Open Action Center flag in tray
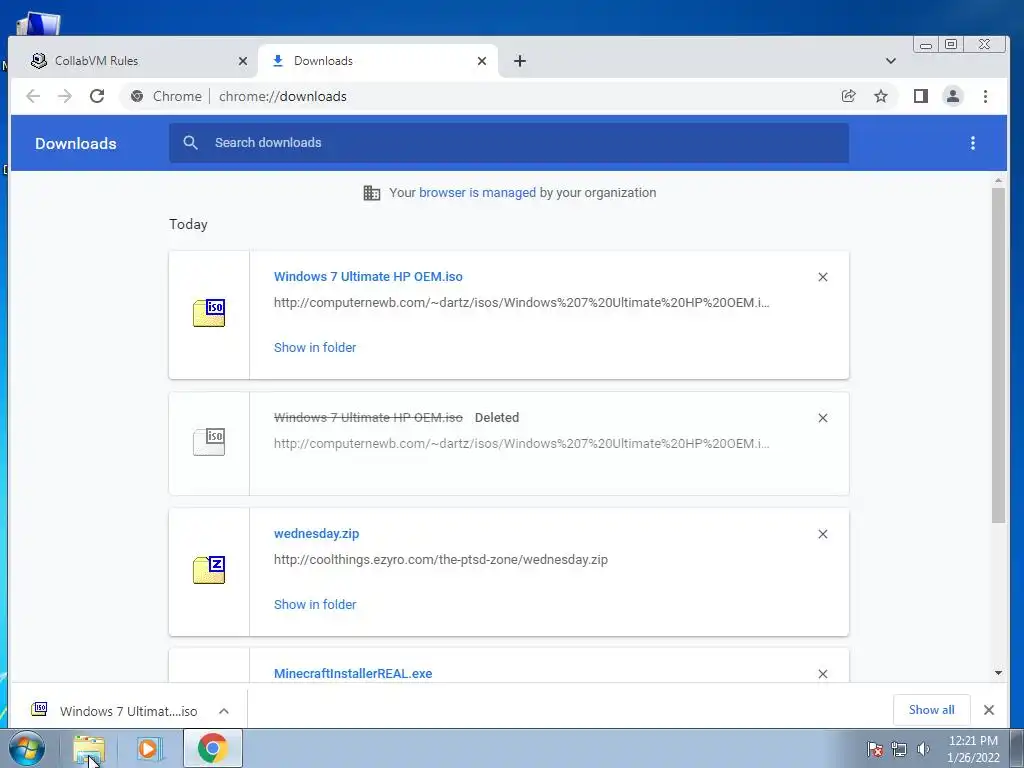This screenshot has width=1024, height=768. (x=874, y=749)
